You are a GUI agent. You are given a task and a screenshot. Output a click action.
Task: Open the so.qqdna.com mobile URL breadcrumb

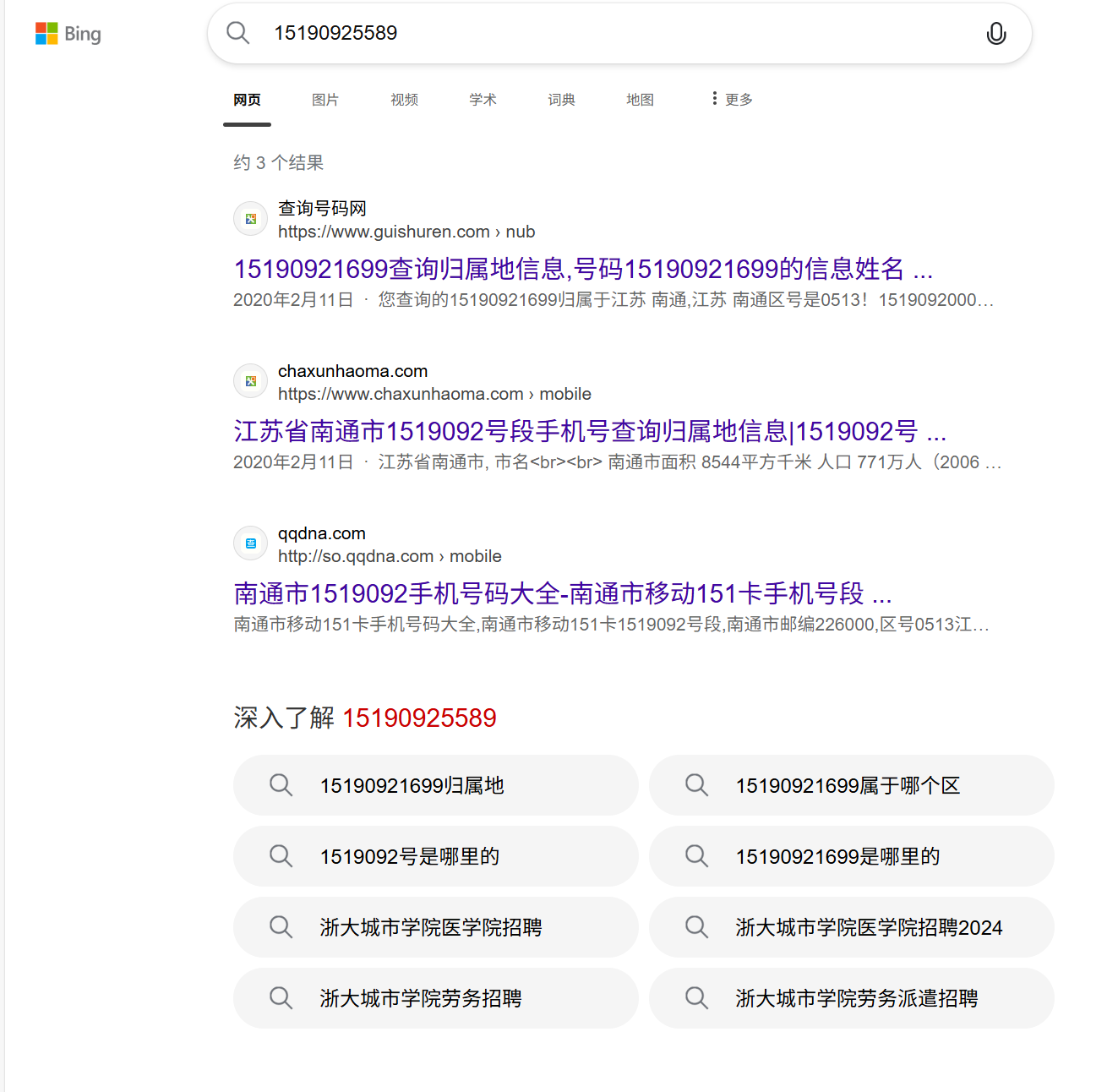coord(390,556)
